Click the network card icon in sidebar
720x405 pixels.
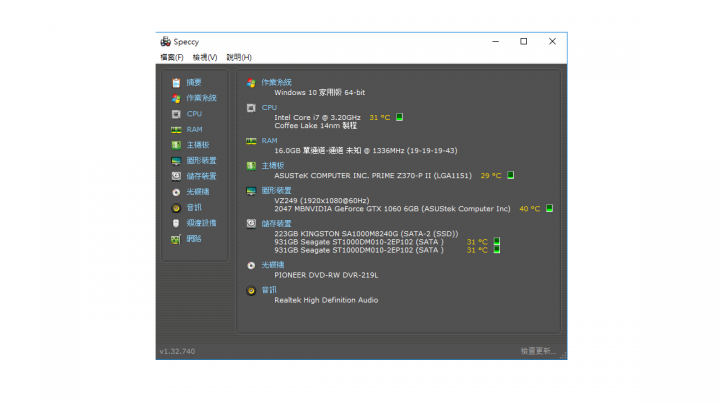click(x=176, y=239)
